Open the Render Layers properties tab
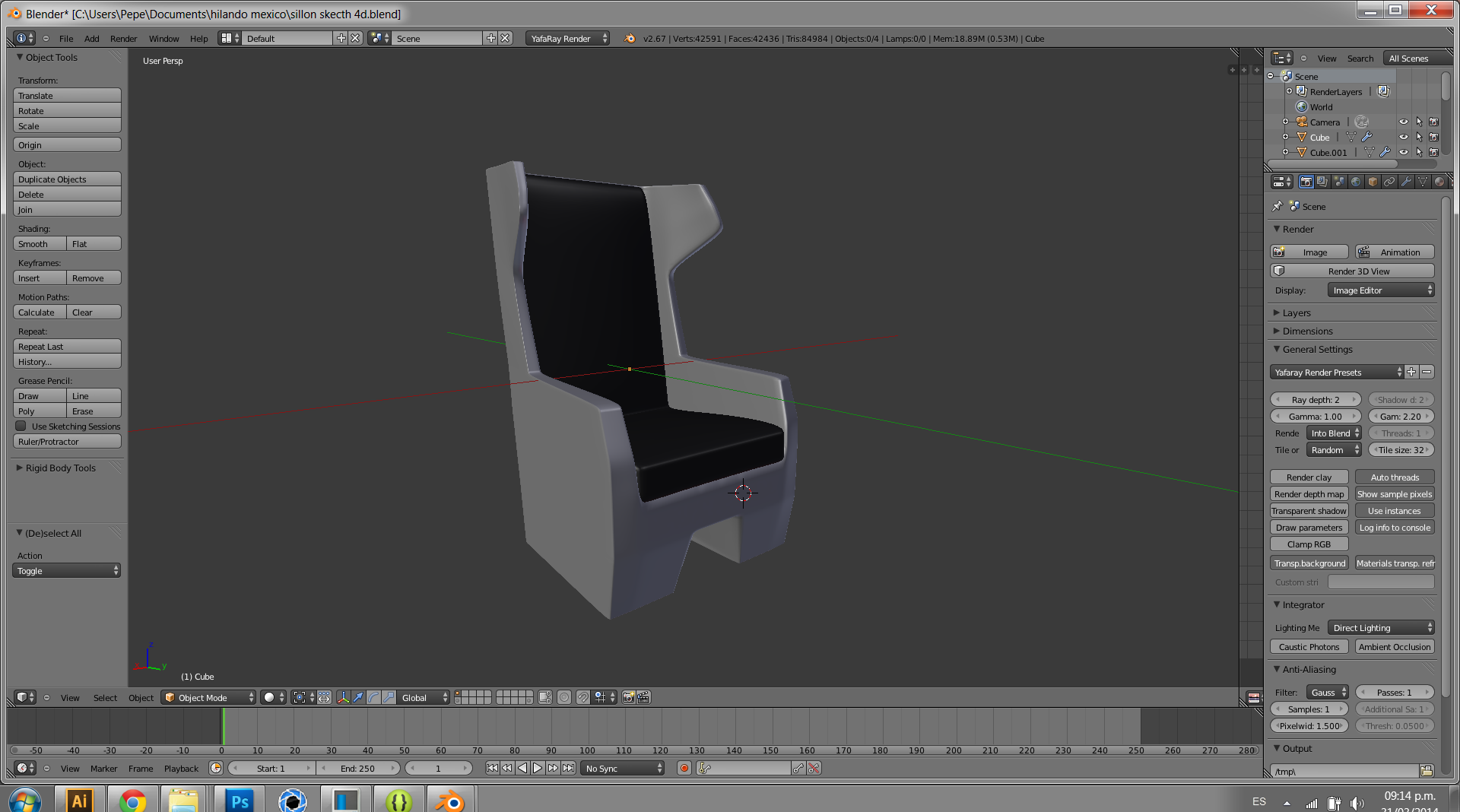Screen dimensions: 1460x812 click(x=1322, y=182)
